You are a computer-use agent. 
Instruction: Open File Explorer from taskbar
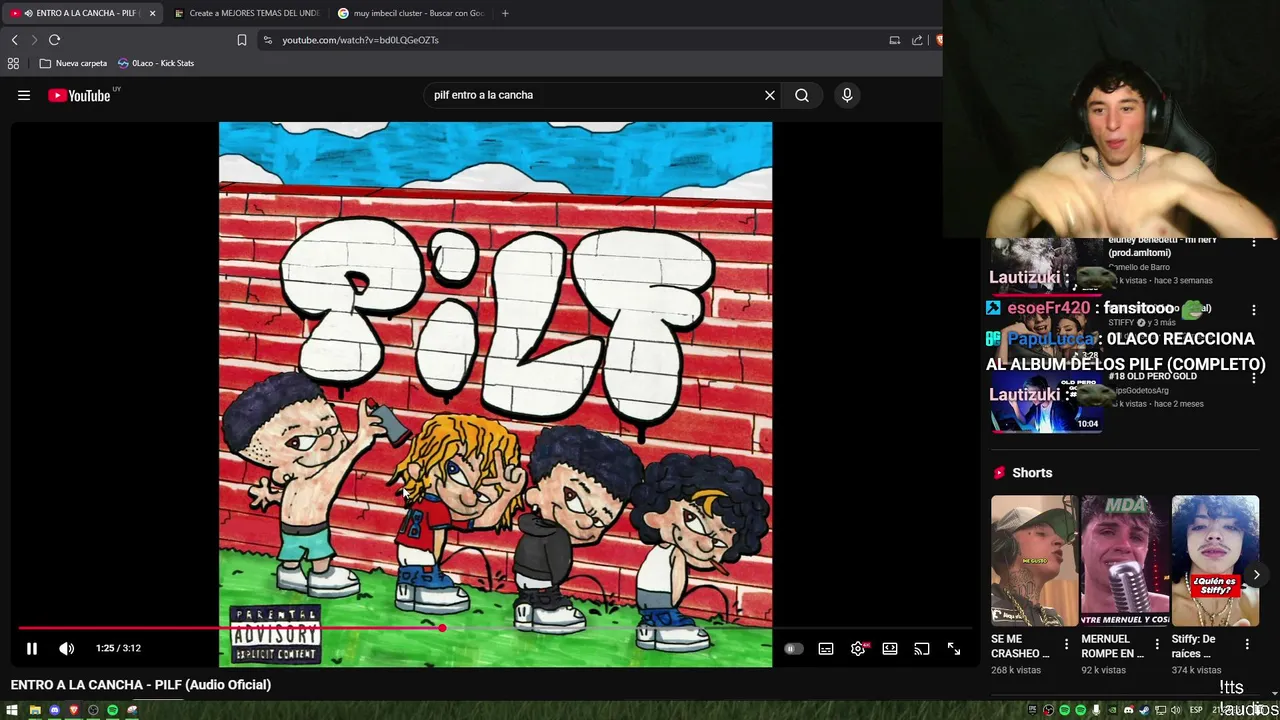coord(35,710)
